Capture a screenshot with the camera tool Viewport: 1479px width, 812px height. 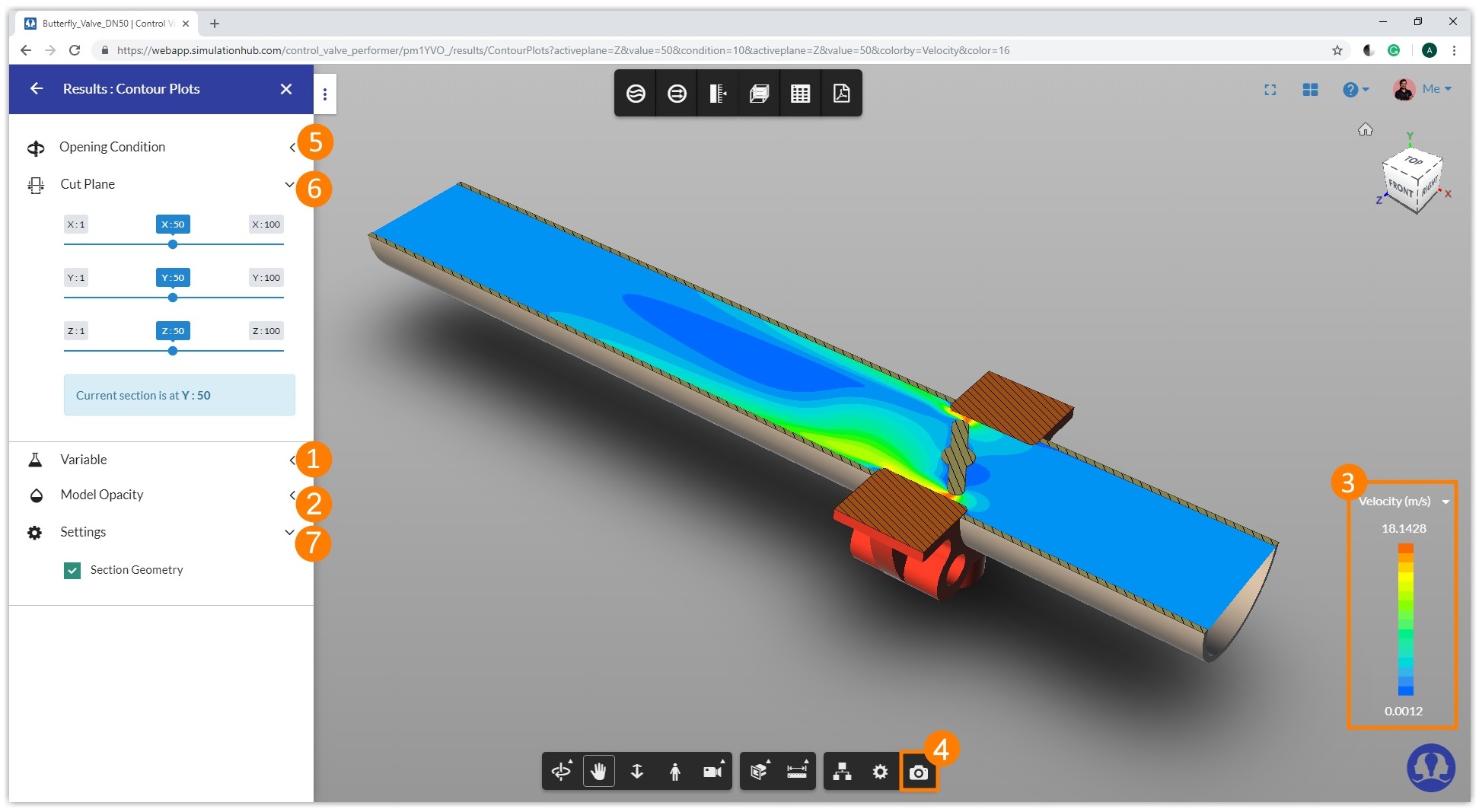pyautogui.click(x=920, y=772)
